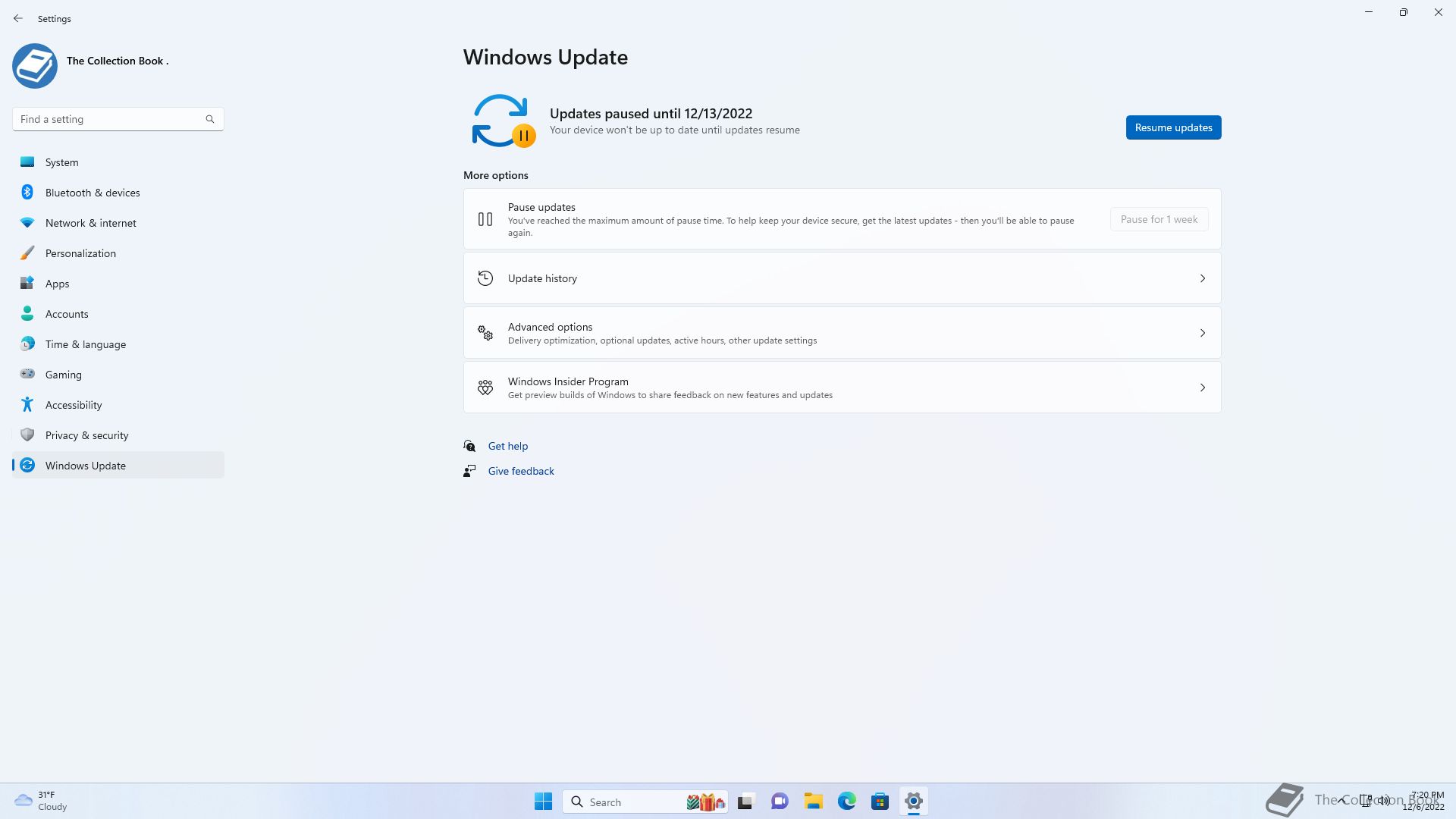
Task: Open the System settings page
Action: (61, 162)
